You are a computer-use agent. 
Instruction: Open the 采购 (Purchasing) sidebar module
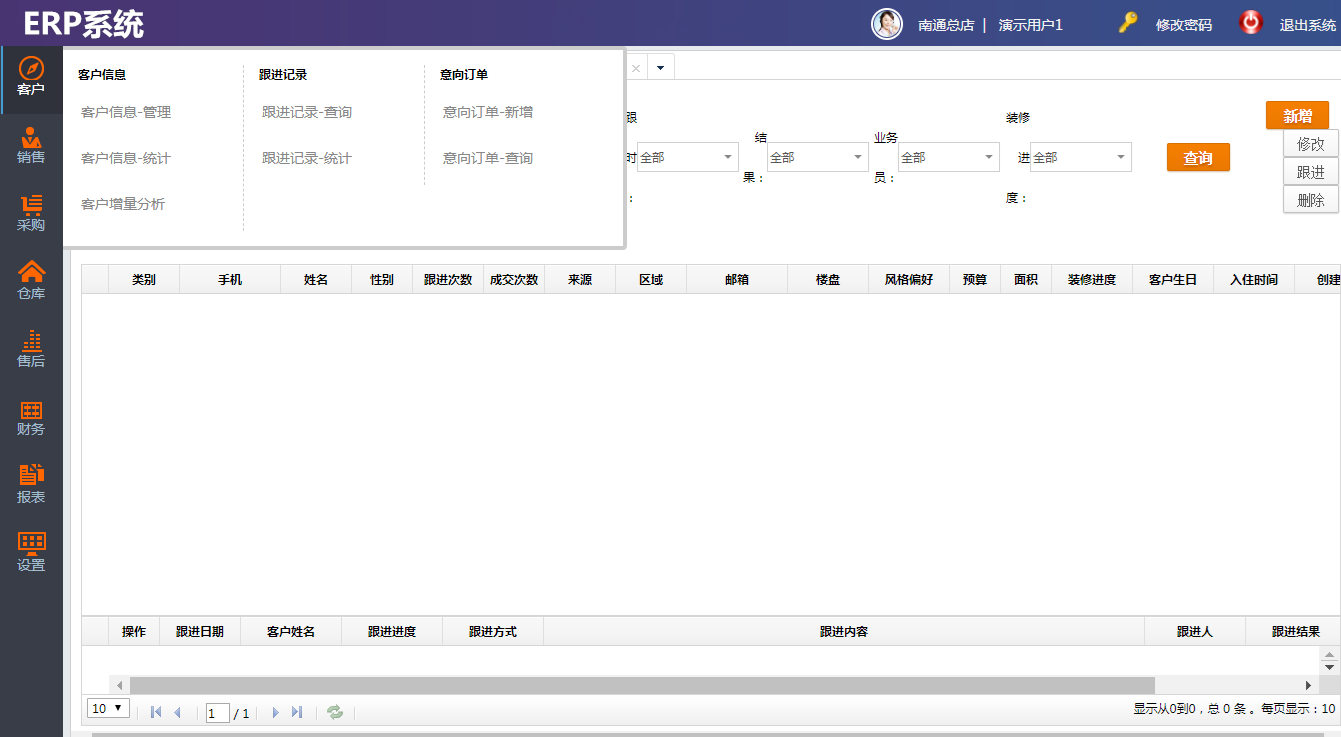[x=31, y=213]
